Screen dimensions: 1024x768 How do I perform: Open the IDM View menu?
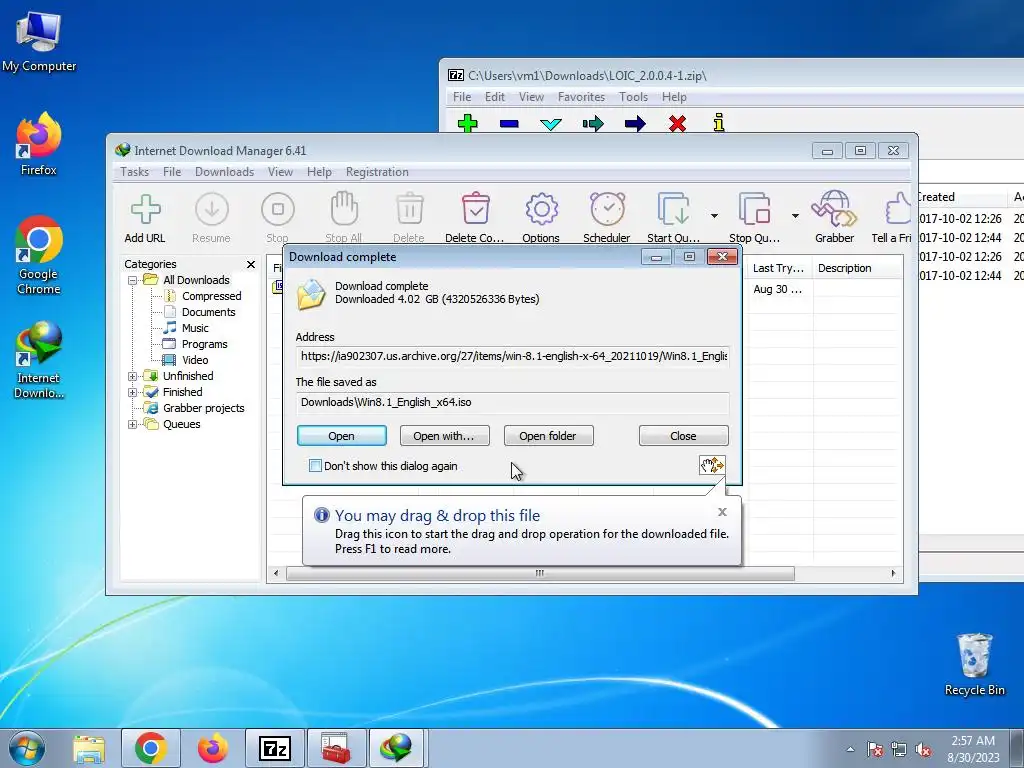click(280, 172)
